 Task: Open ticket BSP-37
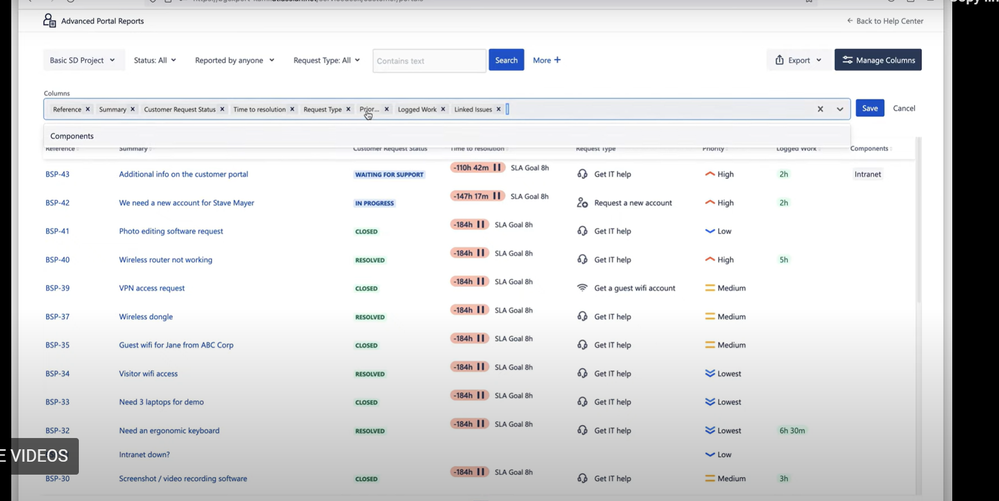(57, 316)
